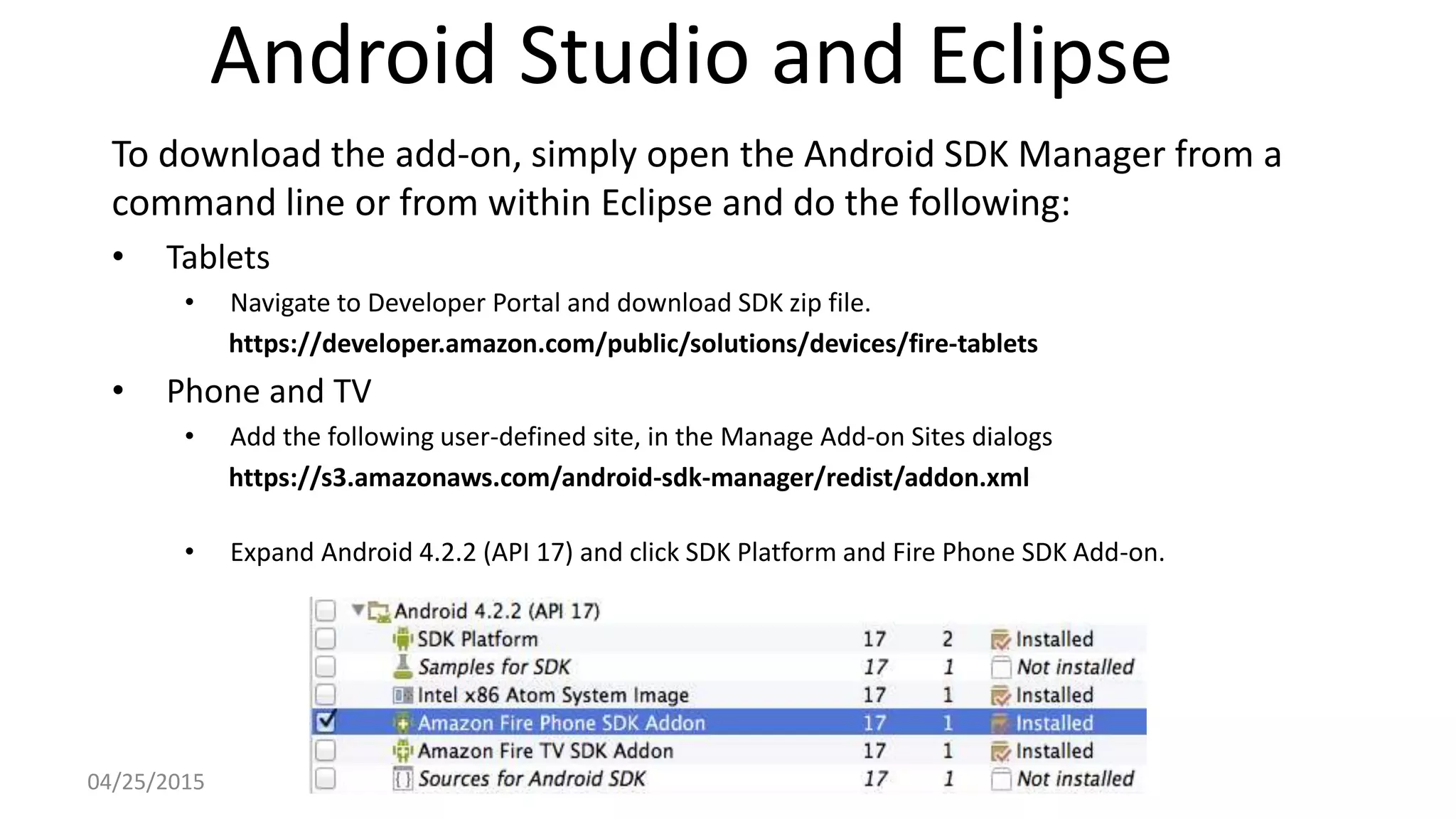Open the s3.amazonaws.com addon.xml URL
The height and width of the screenshot is (819, 1456).
point(628,478)
